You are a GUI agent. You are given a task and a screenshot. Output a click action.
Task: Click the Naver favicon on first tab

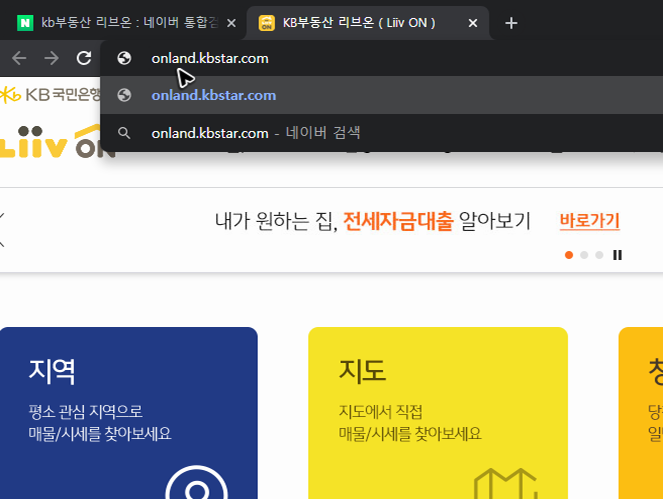[x=25, y=23]
